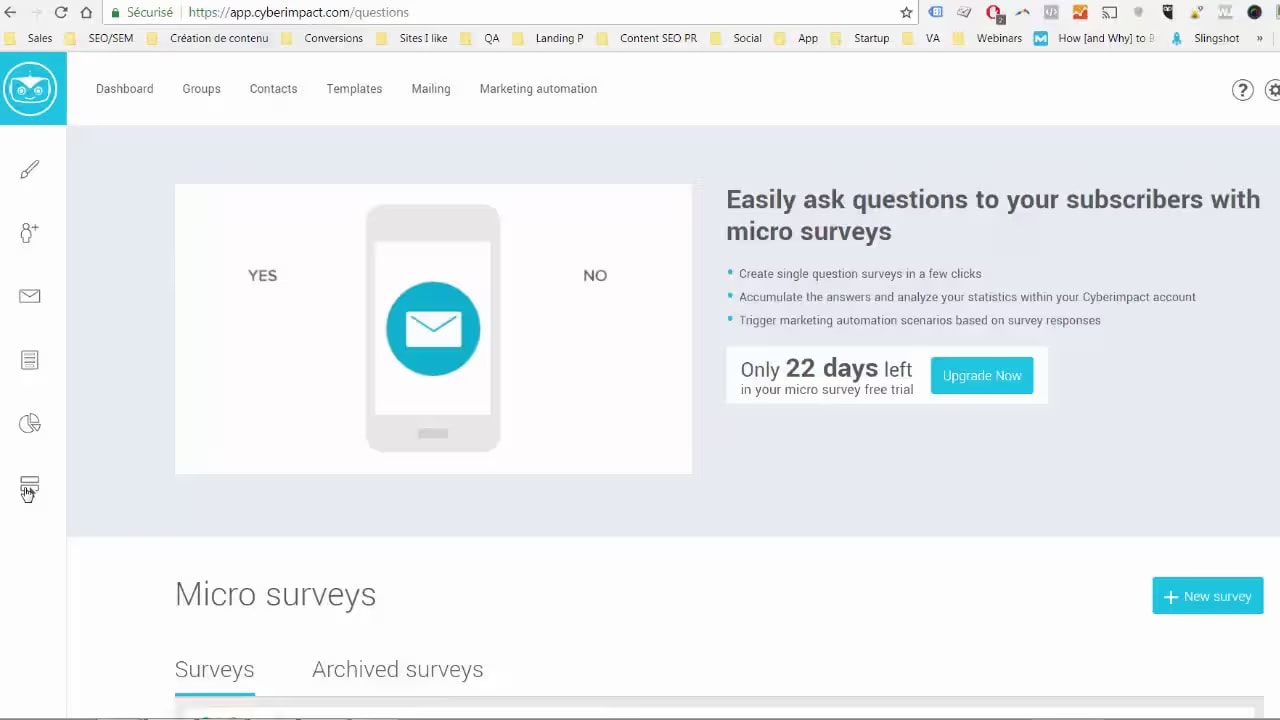Select Marketing automation in the top menu

pos(538,89)
